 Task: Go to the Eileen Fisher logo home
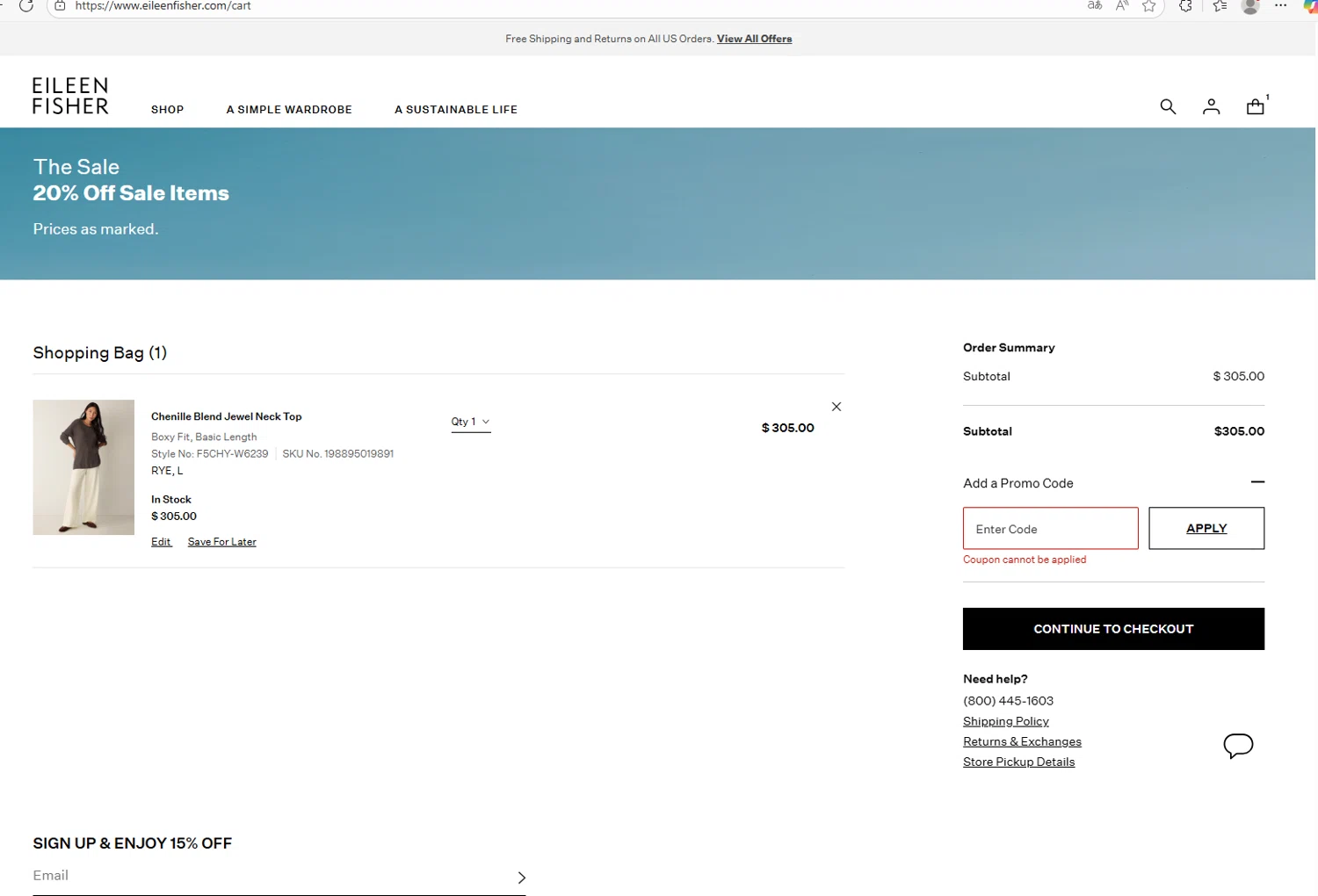click(x=70, y=96)
